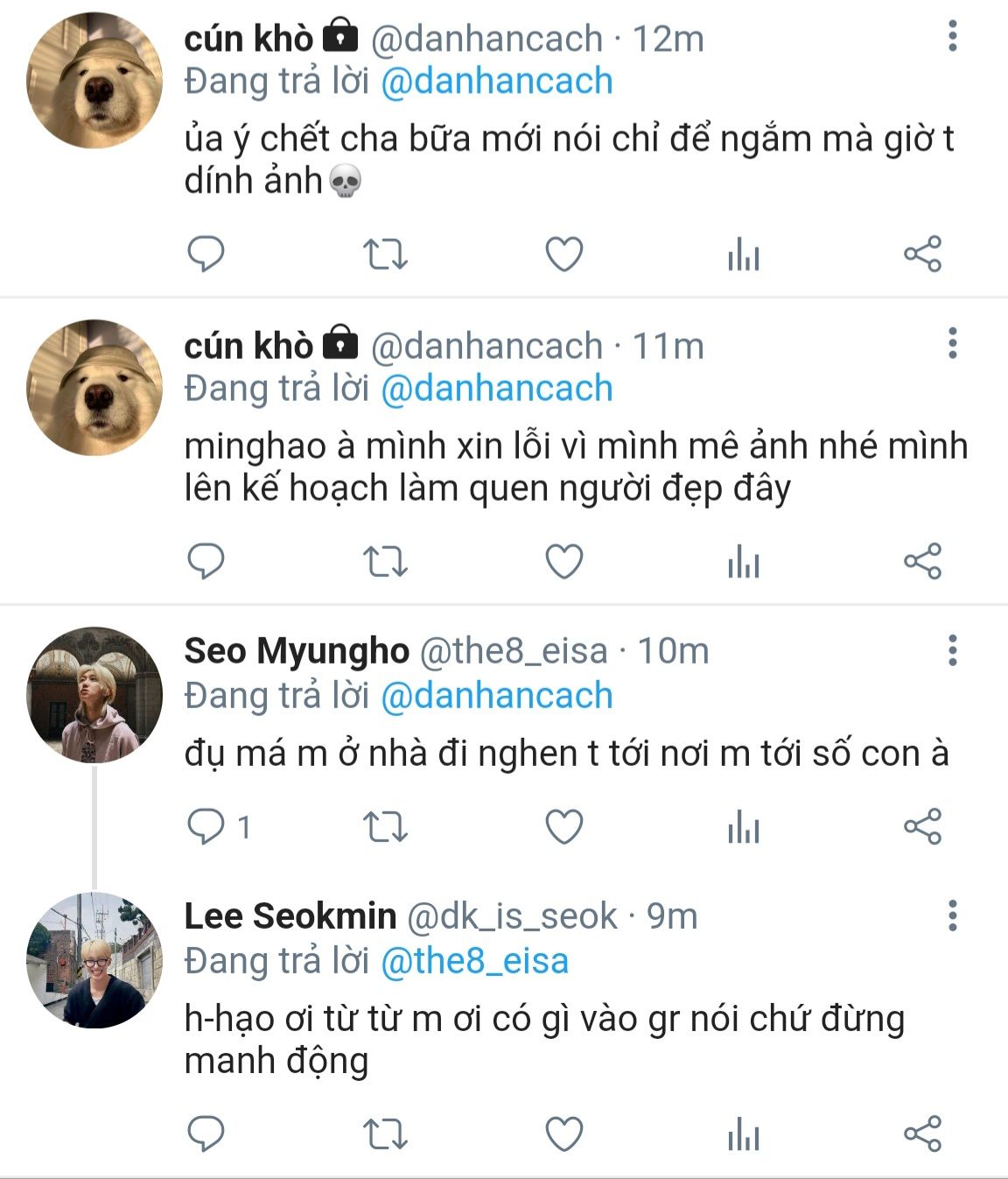Open the @the8_eisa mention link
This screenshot has width=1008, height=1179.
point(475,961)
